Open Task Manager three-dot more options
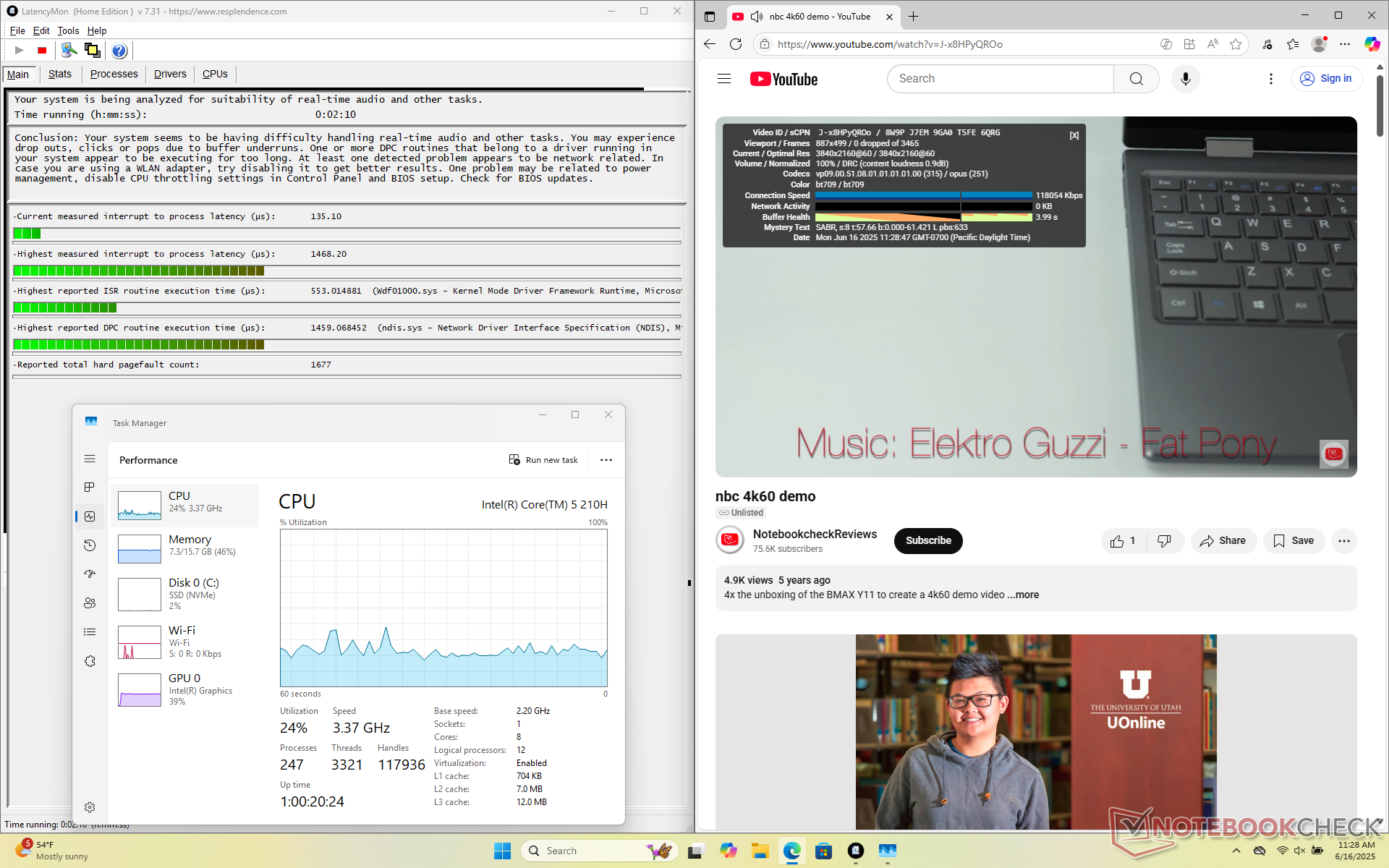Image resolution: width=1389 pixels, height=868 pixels. (x=606, y=460)
